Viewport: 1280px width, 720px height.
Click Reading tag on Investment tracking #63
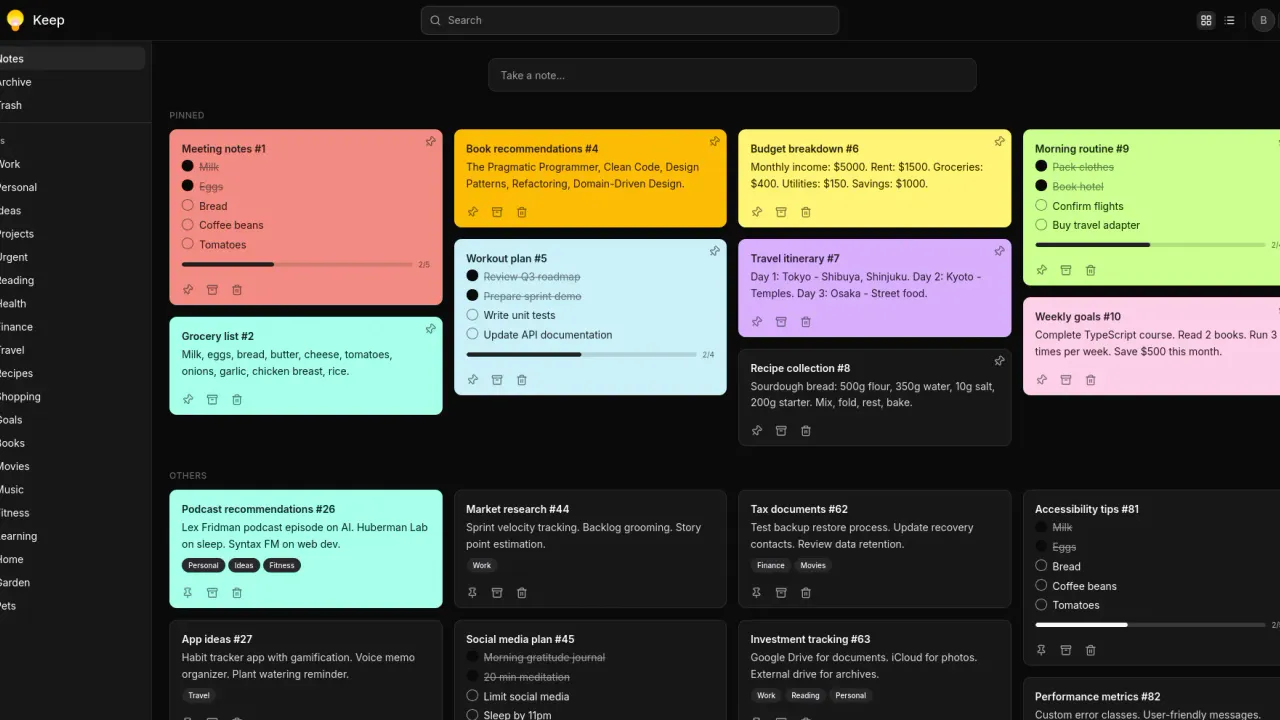click(x=805, y=695)
